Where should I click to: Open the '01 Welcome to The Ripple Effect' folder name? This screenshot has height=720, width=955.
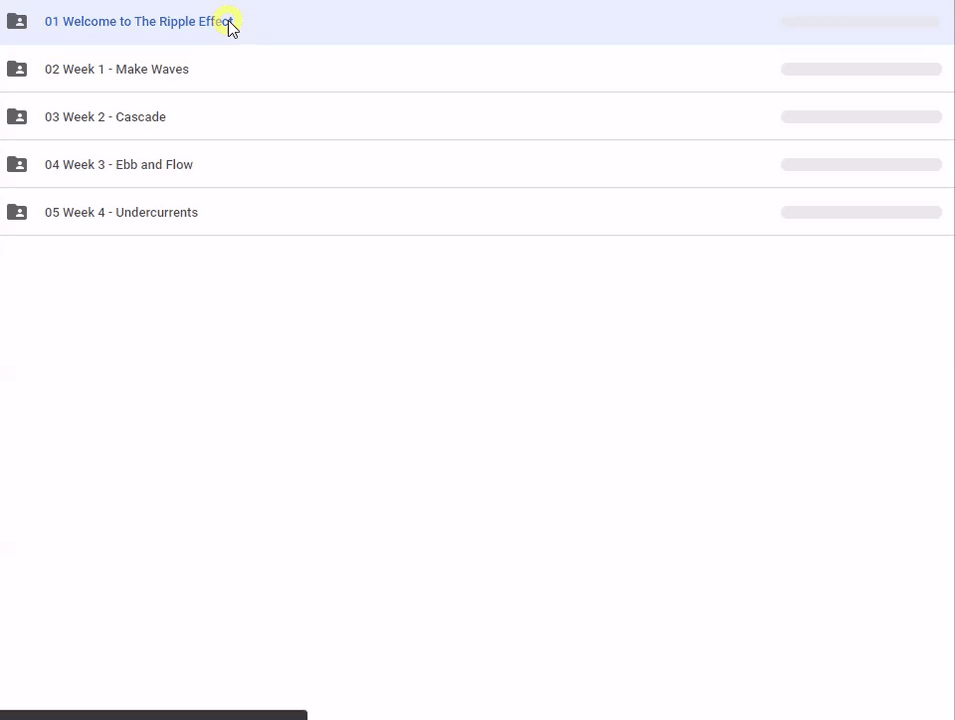pyautogui.click(x=135, y=22)
